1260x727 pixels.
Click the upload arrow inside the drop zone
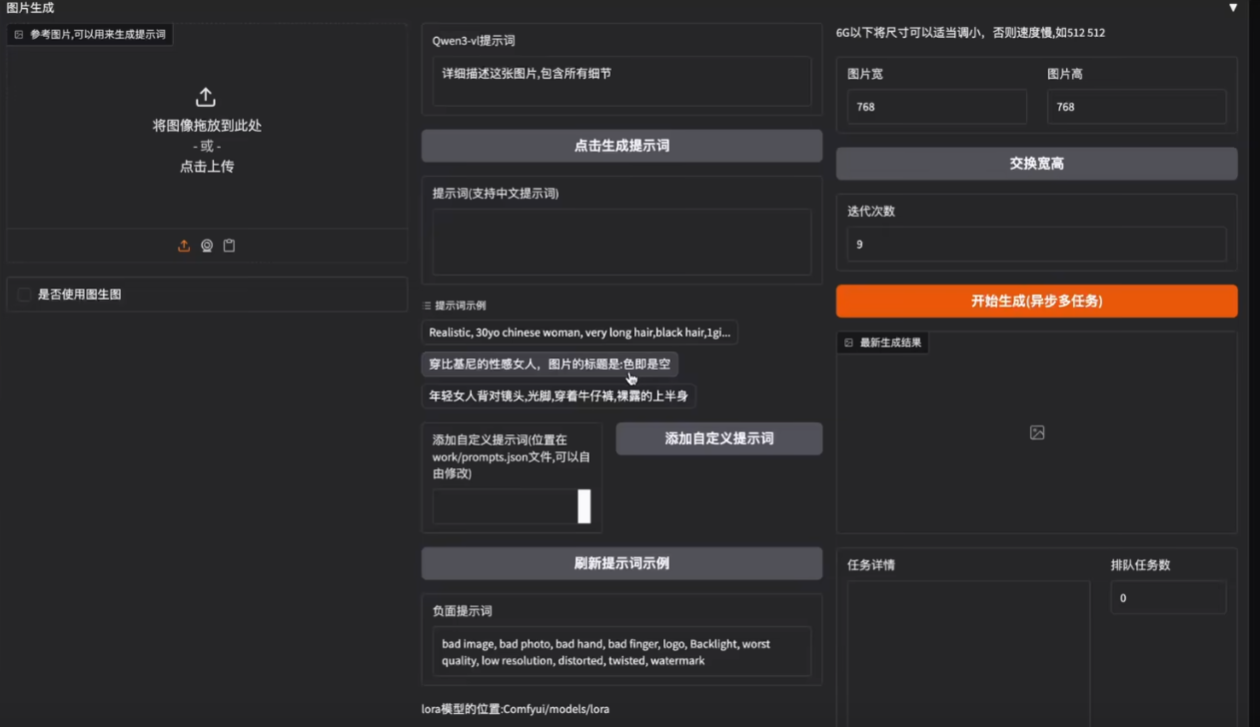point(205,97)
